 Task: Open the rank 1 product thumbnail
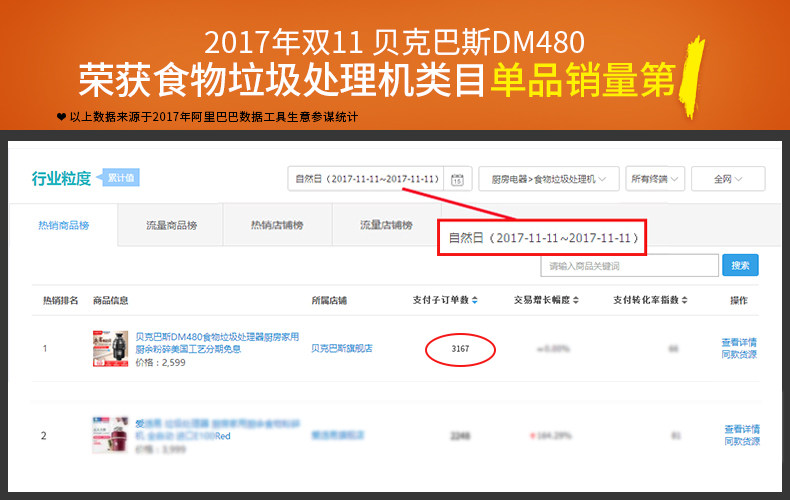(x=110, y=349)
